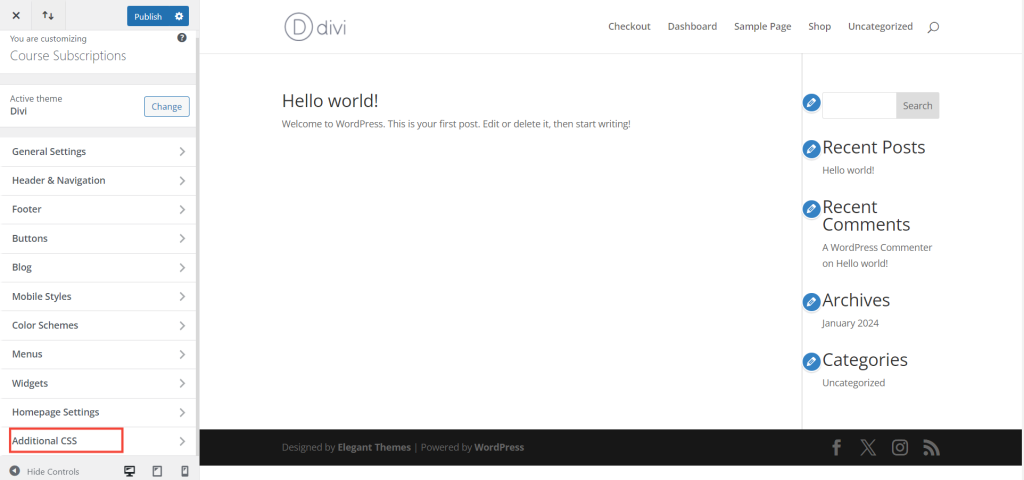Open Checkout in site navigation
The width and height of the screenshot is (1024, 480).
pyautogui.click(x=629, y=27)
